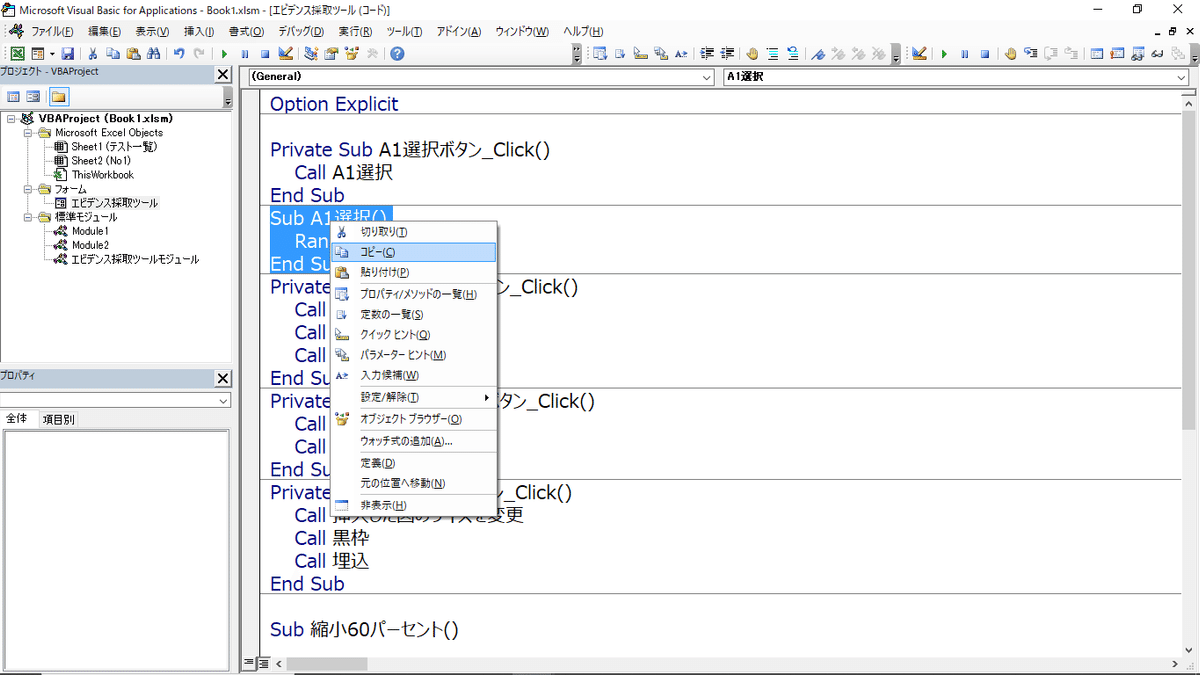Switch to Full Module View at bottom-left
The image size is (1200, 675).
pyautogui.click(x=262, y=663)
